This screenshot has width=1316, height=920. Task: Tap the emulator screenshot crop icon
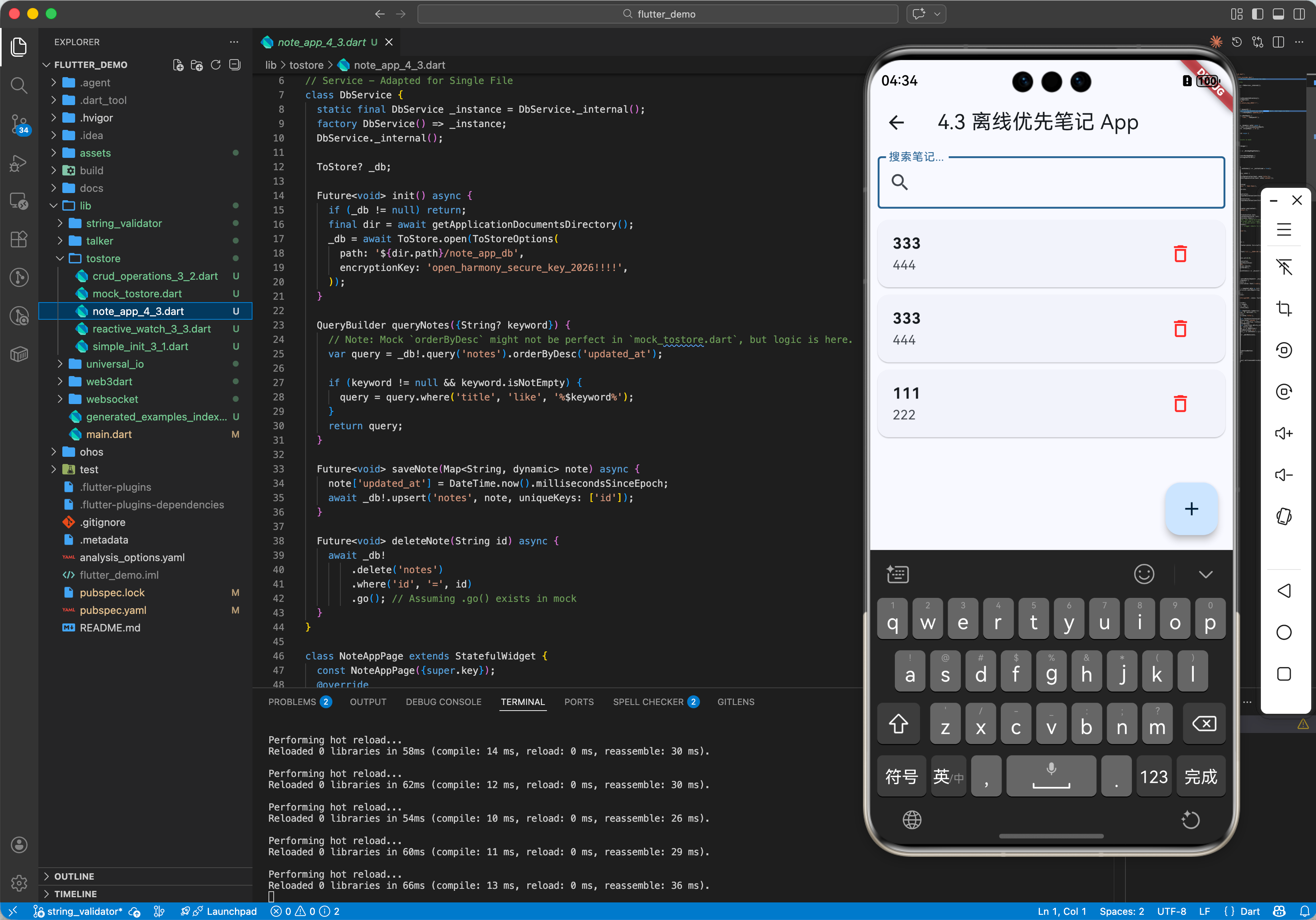pyautogui.click(x=1284, y=309)
